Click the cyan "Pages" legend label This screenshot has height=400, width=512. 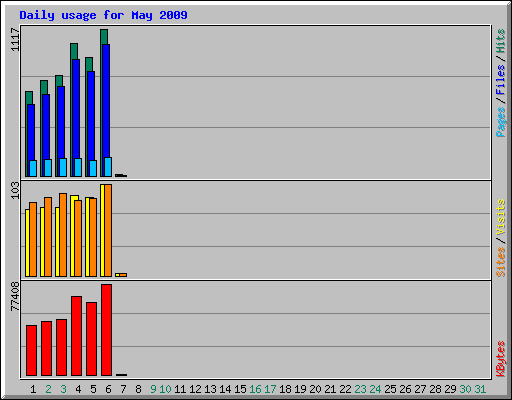tap(500, 122)
